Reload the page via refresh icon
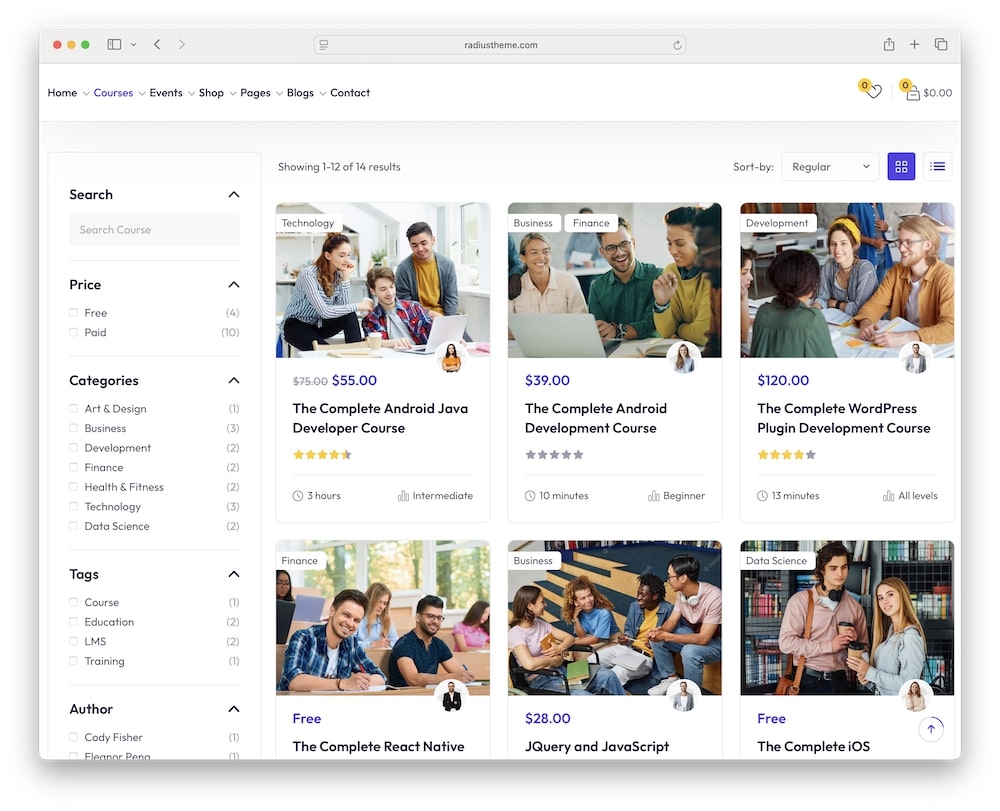The image size is (1000, 811). click(x=677, y=45)
